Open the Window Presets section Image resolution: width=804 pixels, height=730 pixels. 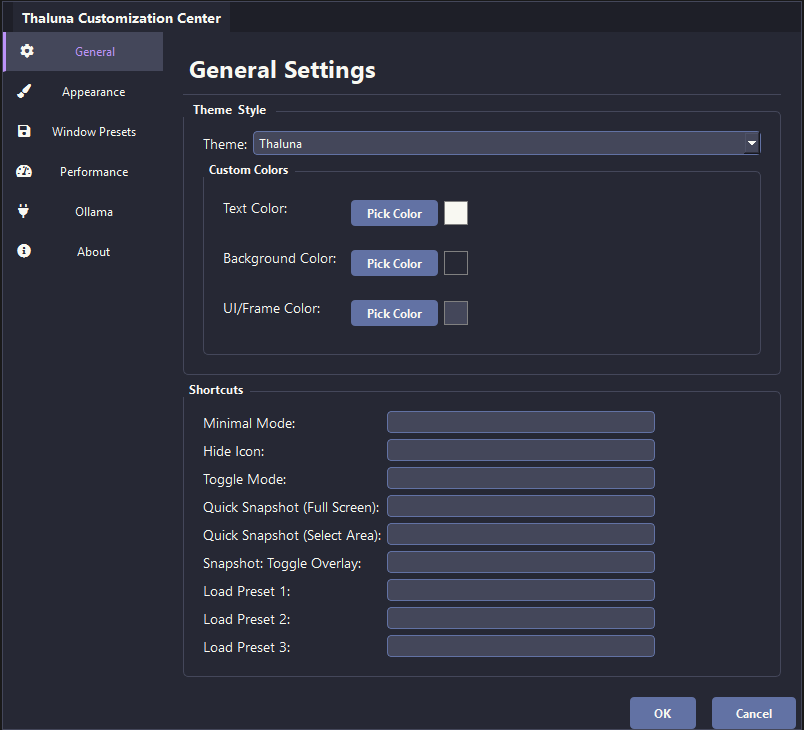click(x=93, y=131)
